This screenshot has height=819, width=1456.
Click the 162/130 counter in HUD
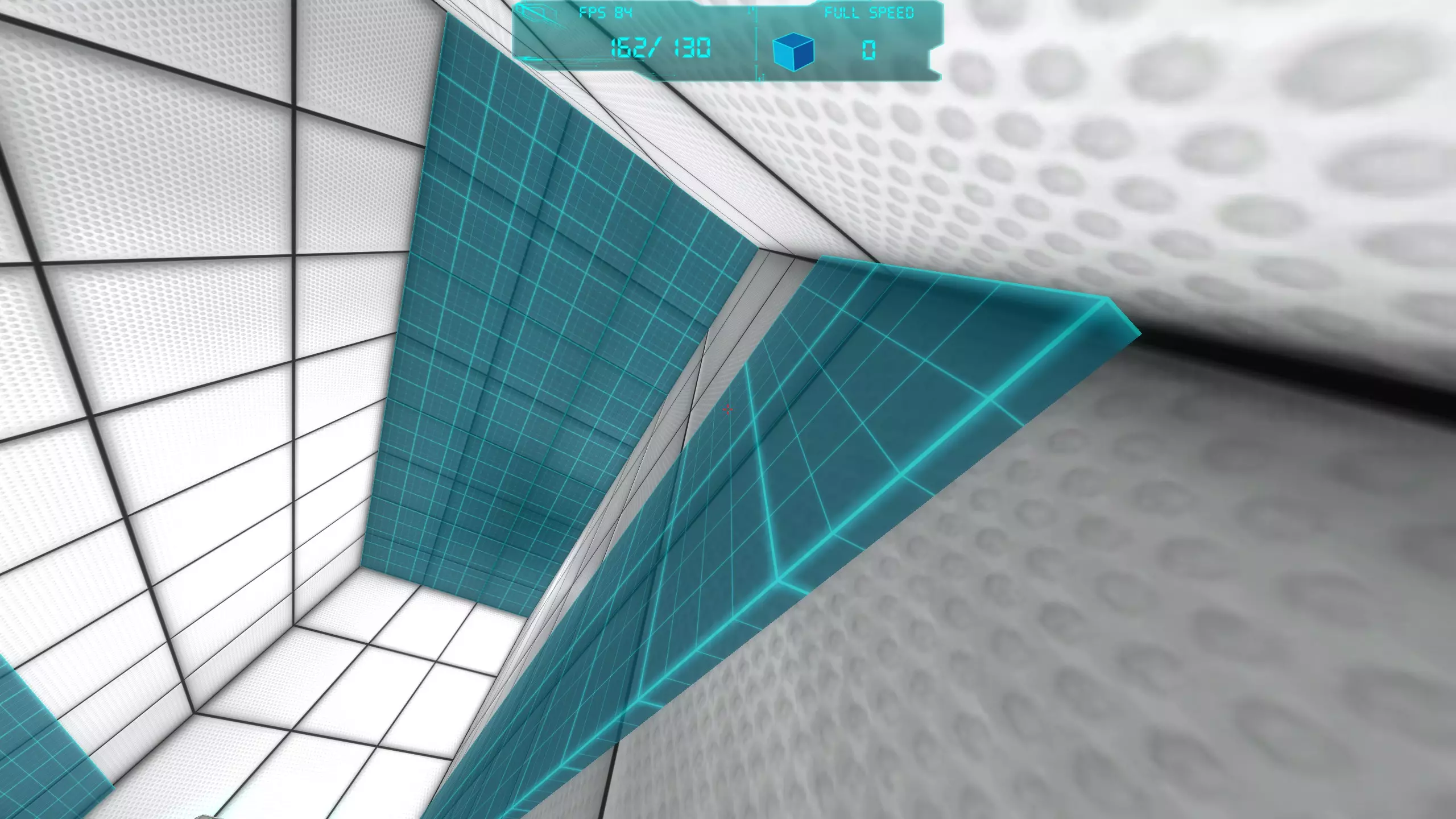[x=660, y=48]
